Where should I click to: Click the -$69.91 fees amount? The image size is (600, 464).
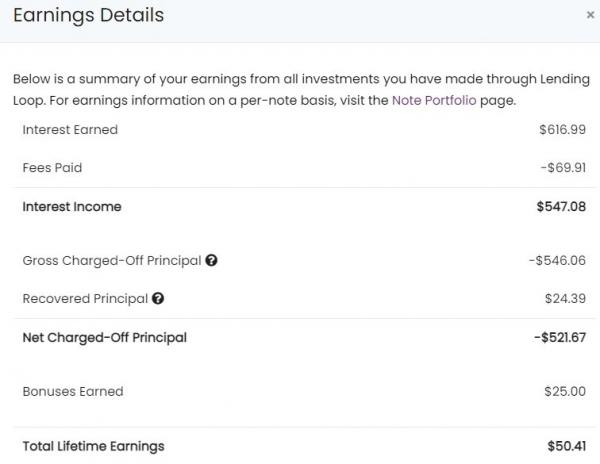tap(561, 168)
